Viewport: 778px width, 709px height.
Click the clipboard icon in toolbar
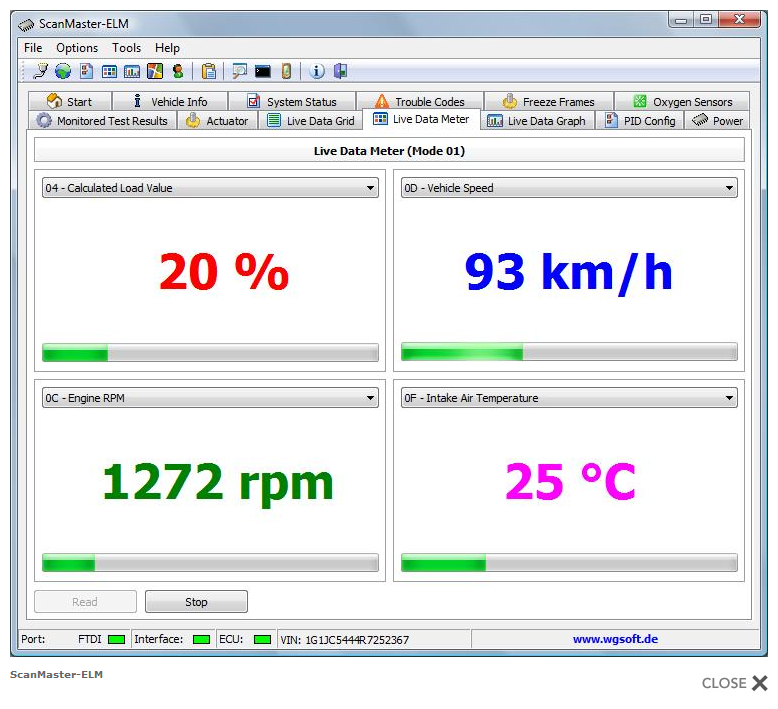pos(208,71)
